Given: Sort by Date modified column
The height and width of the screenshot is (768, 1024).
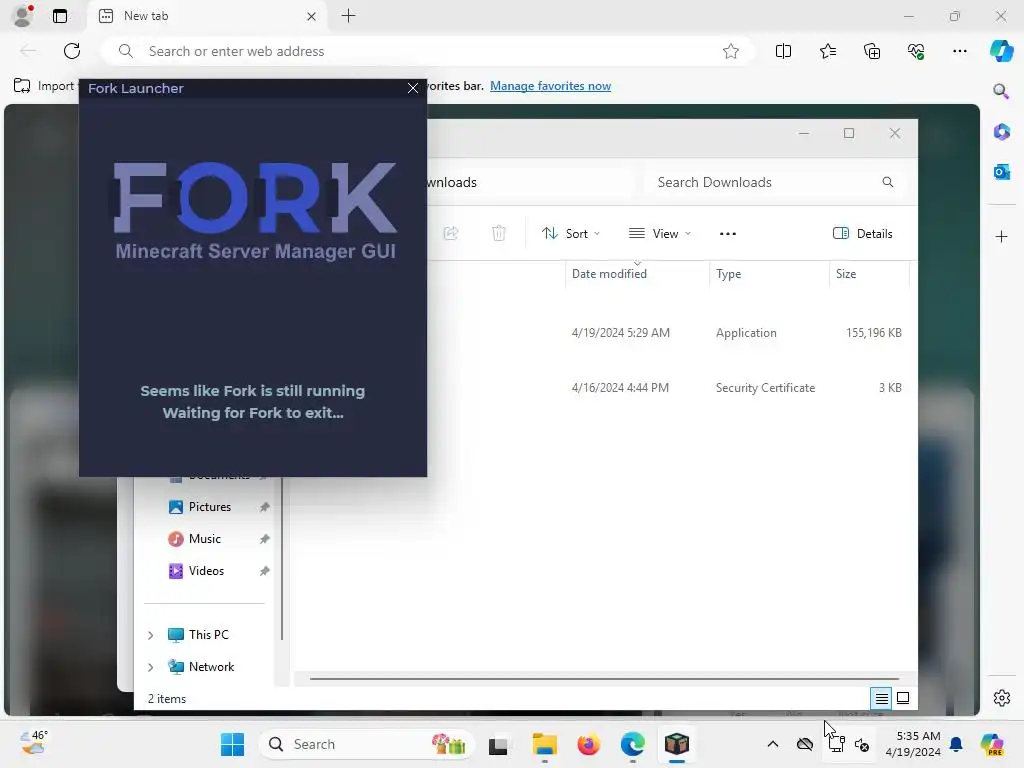Looking at the screenshot, I should (x=637, y=274).
